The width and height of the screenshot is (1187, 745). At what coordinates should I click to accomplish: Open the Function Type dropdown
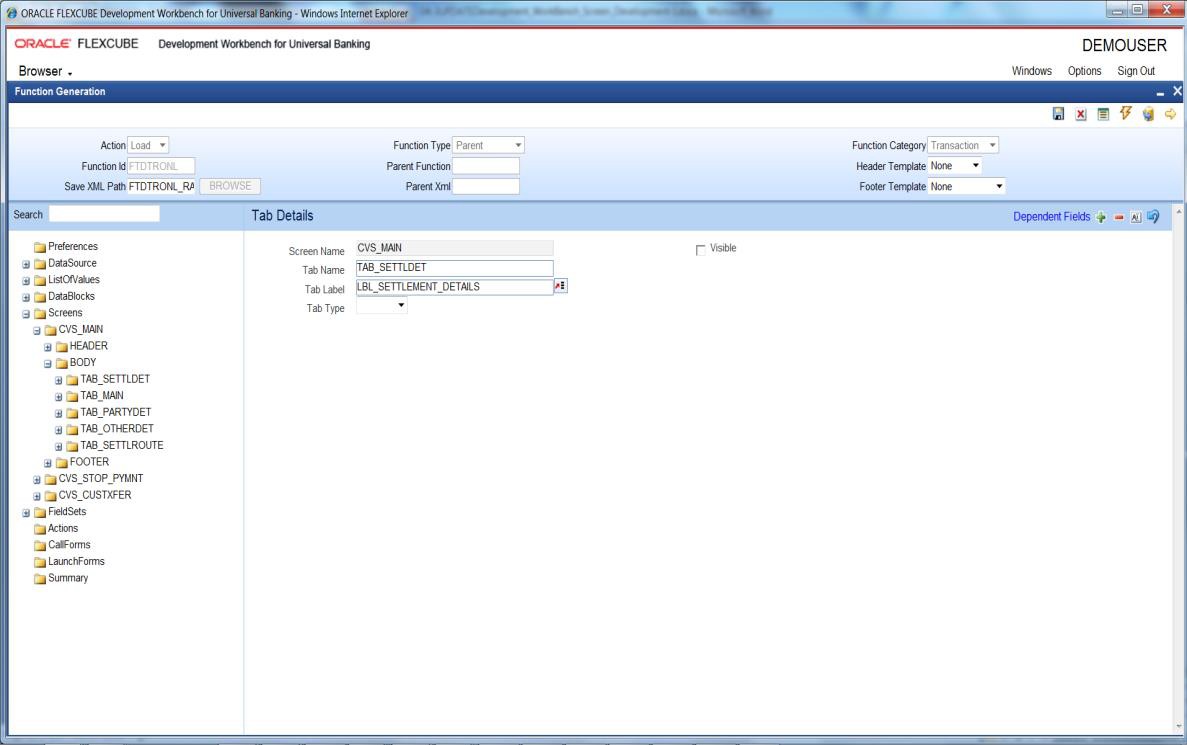(518, 145)
